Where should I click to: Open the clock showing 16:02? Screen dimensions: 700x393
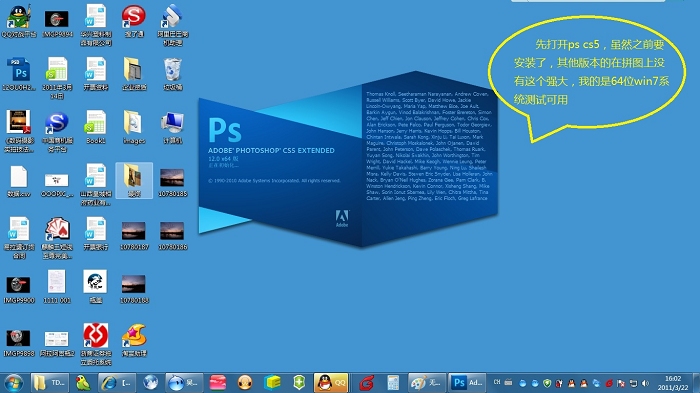point(673,383)
